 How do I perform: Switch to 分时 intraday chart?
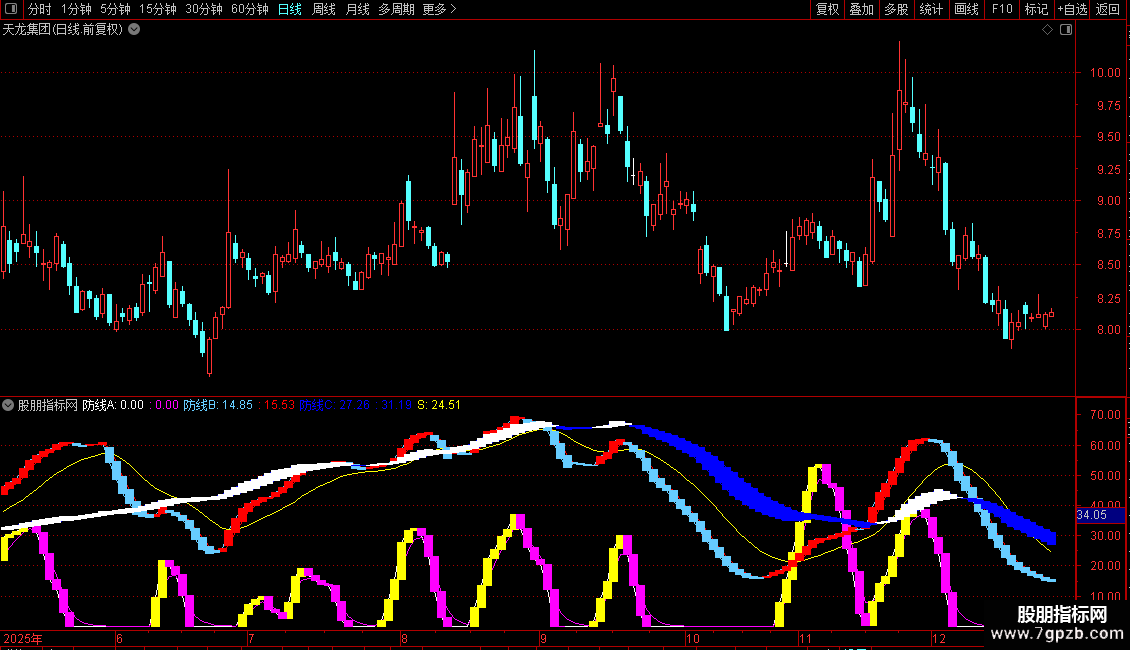(x=40, y=9)
